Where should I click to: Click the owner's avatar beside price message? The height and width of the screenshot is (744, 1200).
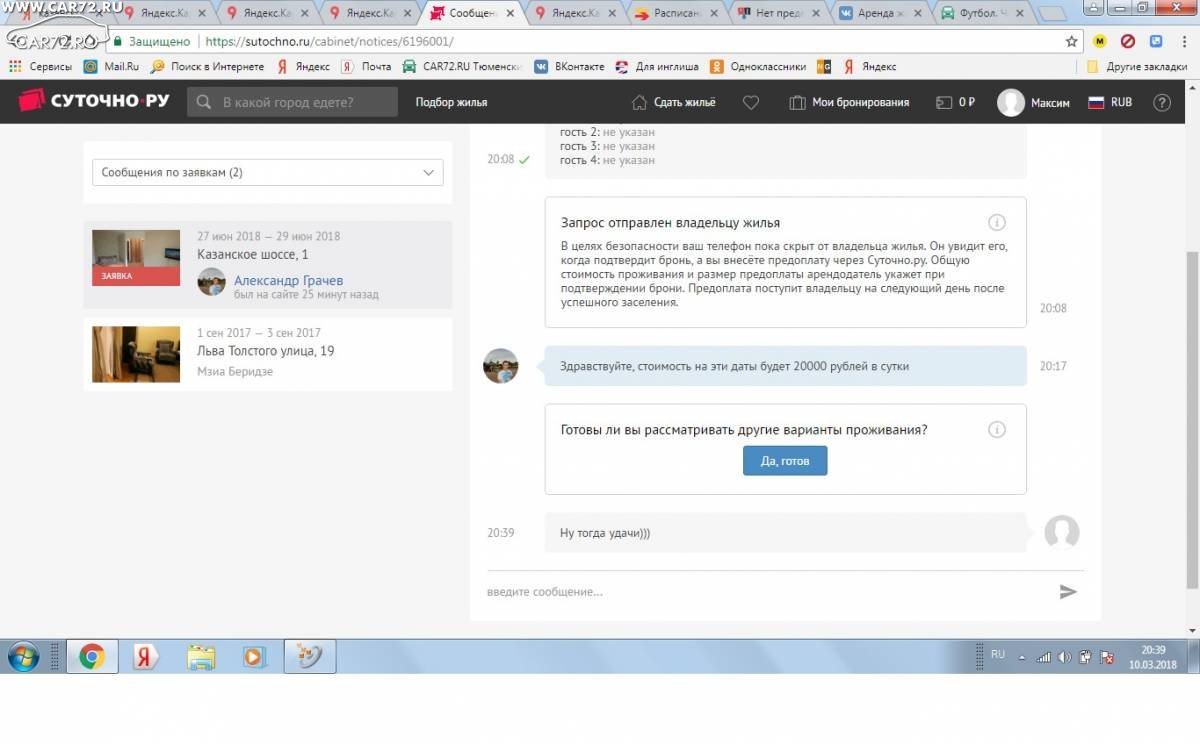coord(501,366)
